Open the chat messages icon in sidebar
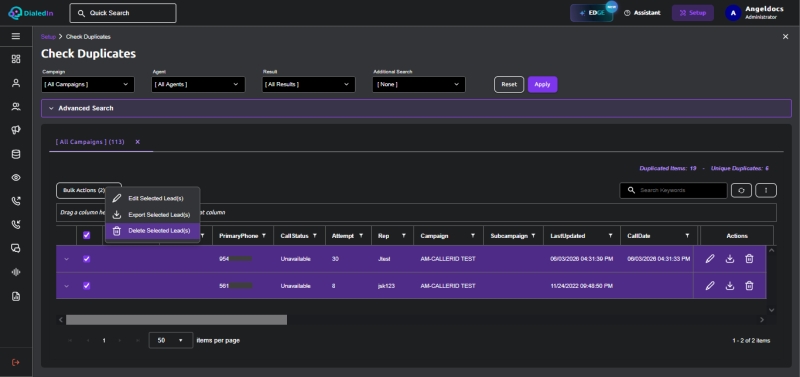800x377 pixels. click(16, 248)
